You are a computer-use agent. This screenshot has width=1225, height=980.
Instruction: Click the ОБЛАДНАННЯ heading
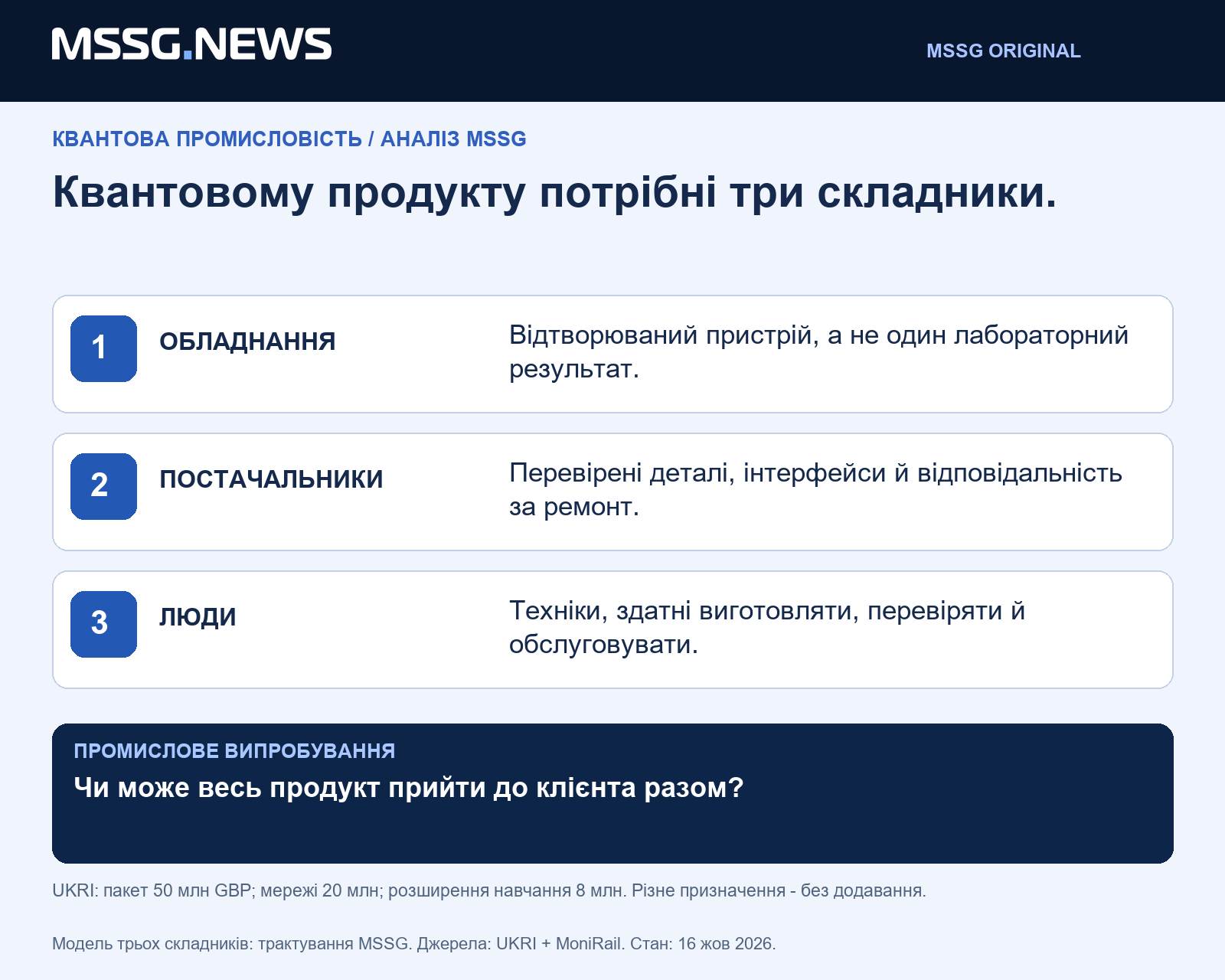tap(247, 341)
